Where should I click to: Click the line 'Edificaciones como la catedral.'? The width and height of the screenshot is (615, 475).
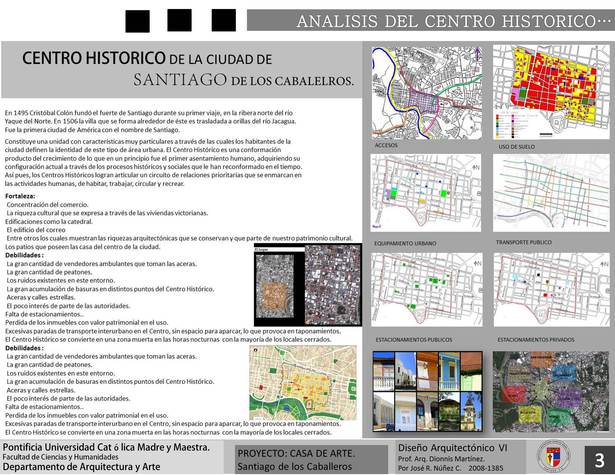pyautogui.click(x=49, y=221)
